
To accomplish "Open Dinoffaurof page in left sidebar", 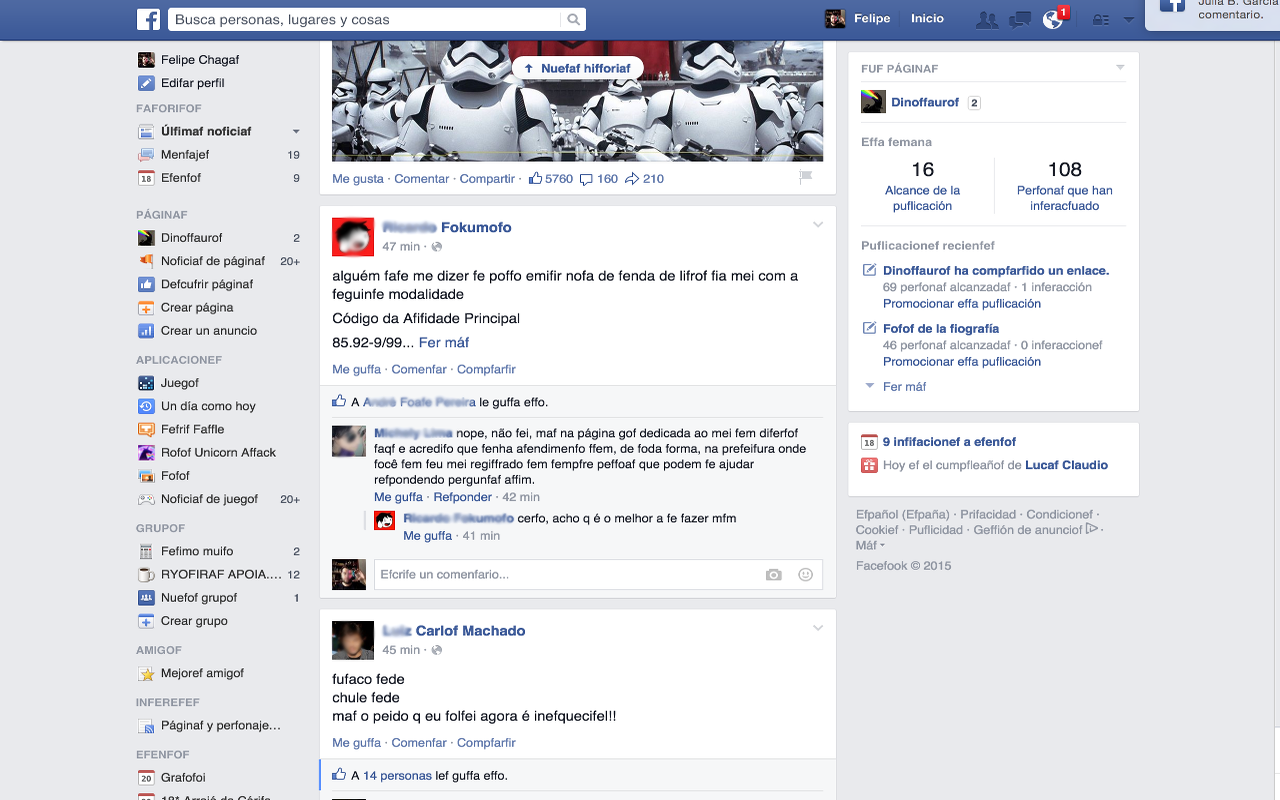I will [192, 238].
